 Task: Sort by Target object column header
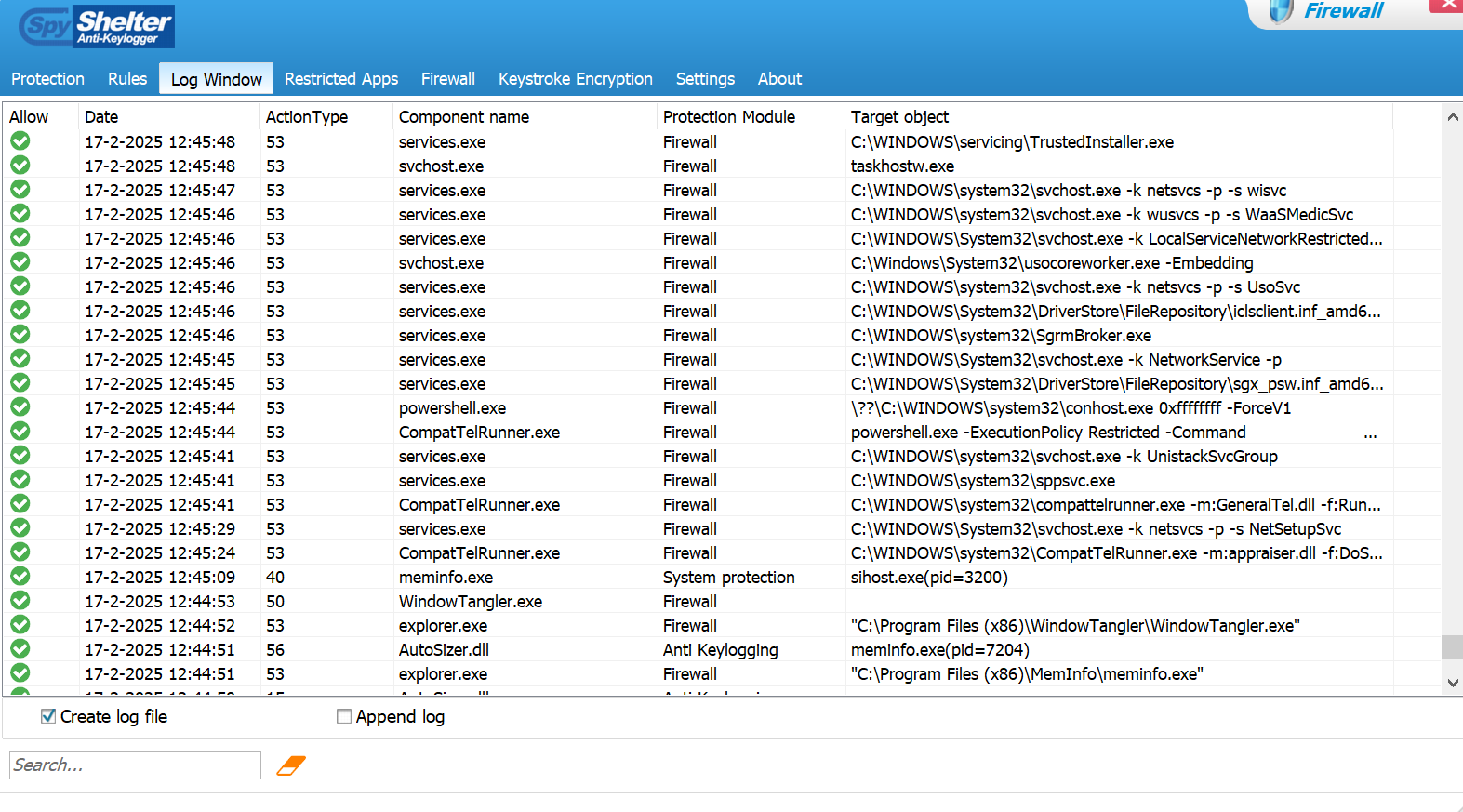1119,117
